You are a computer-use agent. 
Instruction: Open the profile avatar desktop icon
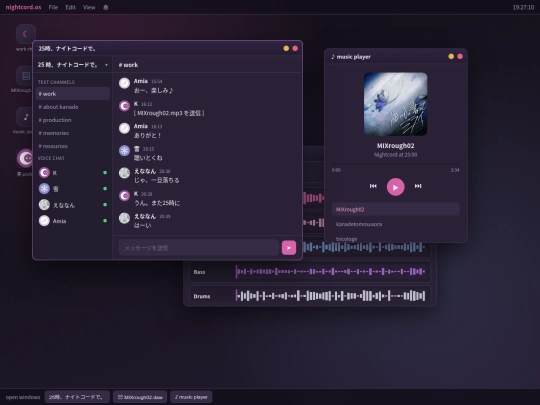(25, 158)
